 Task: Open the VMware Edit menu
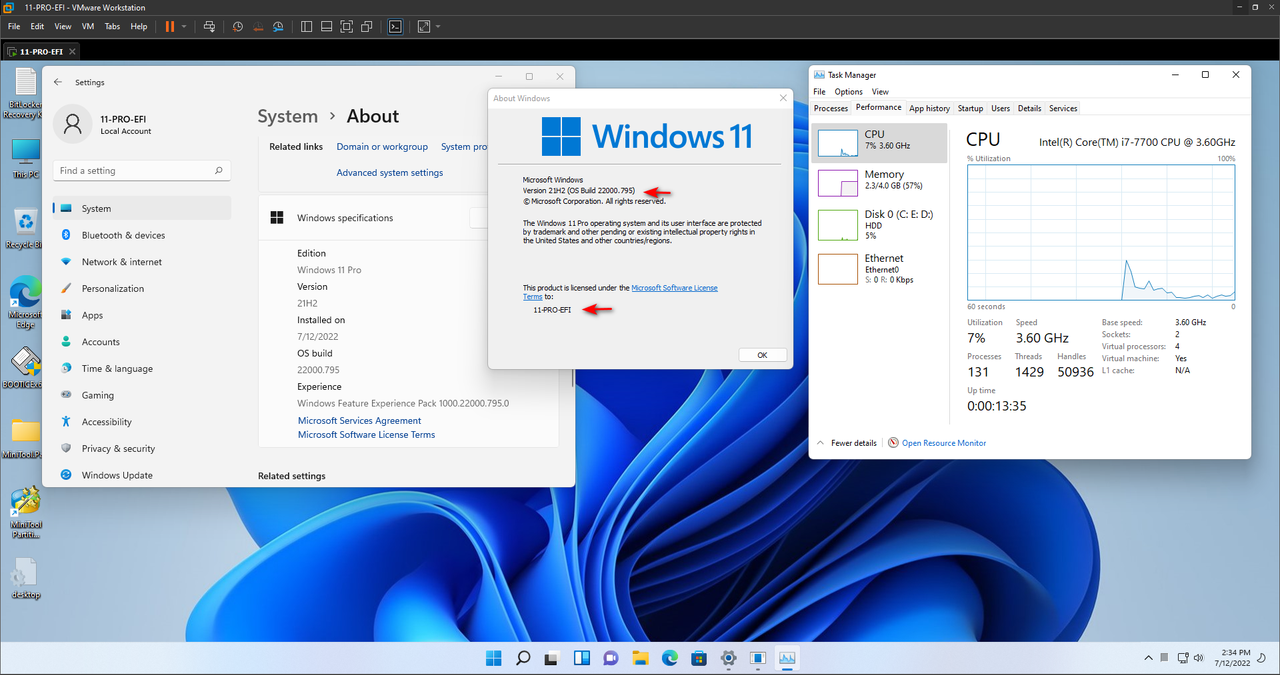[x=37, y=26]
